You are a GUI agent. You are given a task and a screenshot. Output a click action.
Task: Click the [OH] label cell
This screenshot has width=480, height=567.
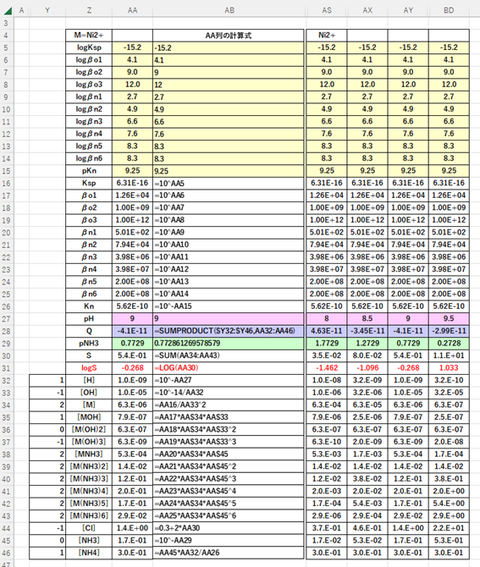coord(89,393)
